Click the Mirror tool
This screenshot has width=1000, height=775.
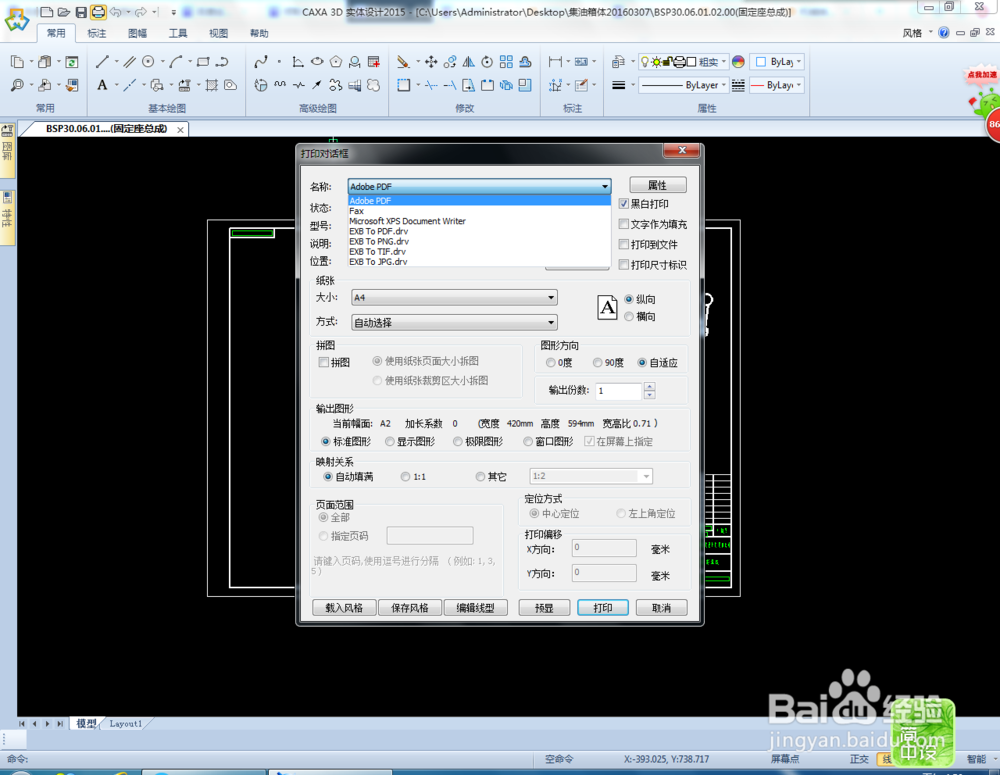pyautogui.click(x=469, y=62)
